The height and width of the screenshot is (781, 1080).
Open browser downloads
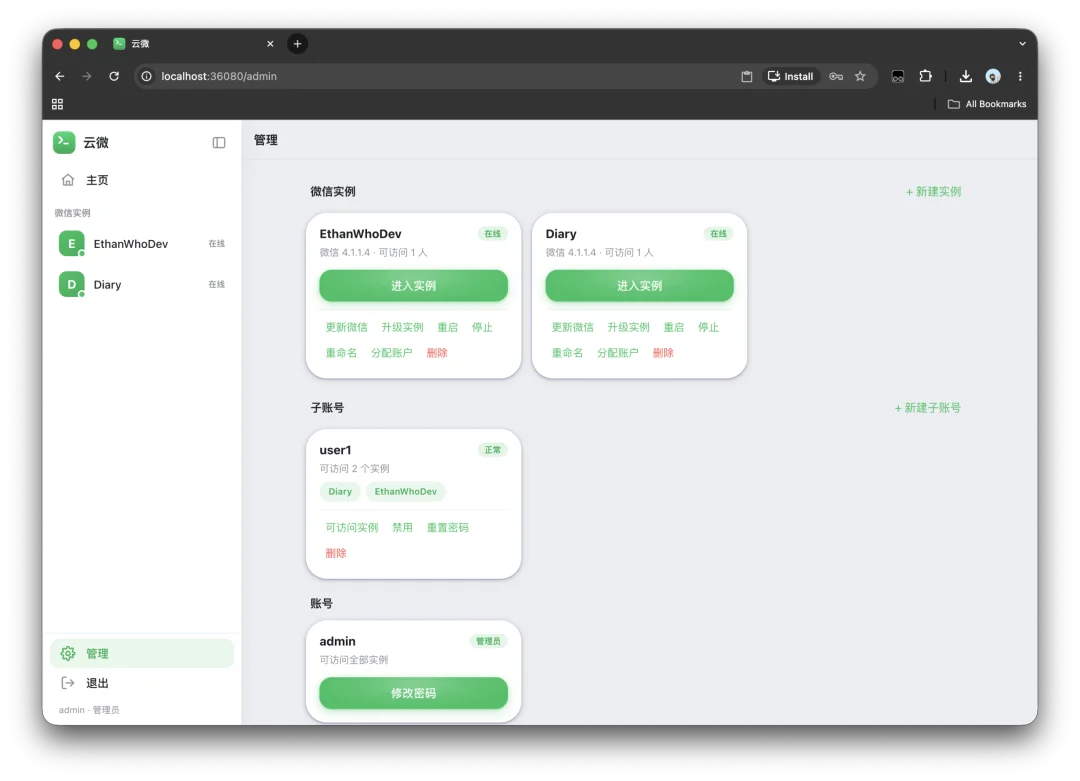click(x=966, y=76)
